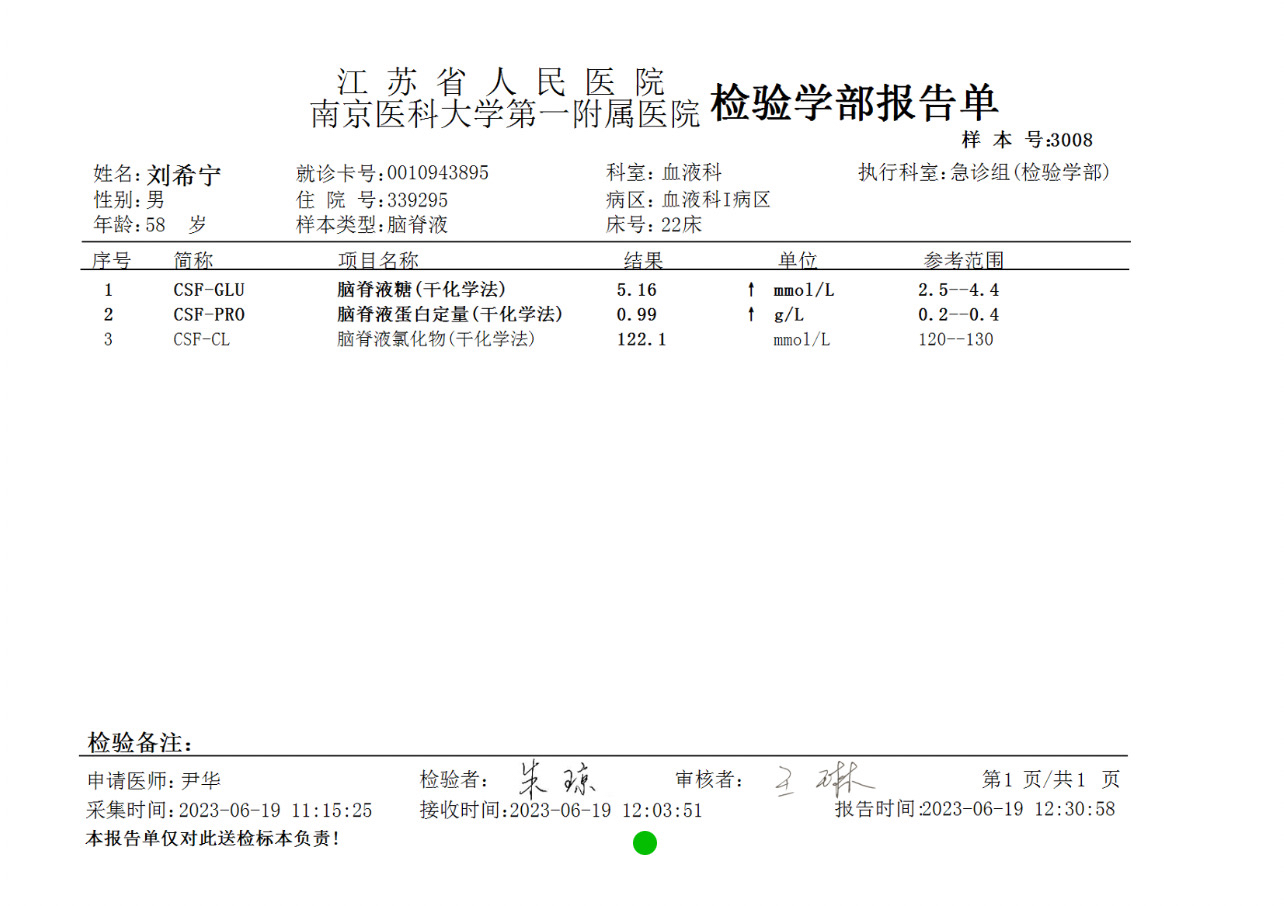1284x906 pixels.
Task: Click the page indicator 第1 页/共1 页
Action: 1051,780
